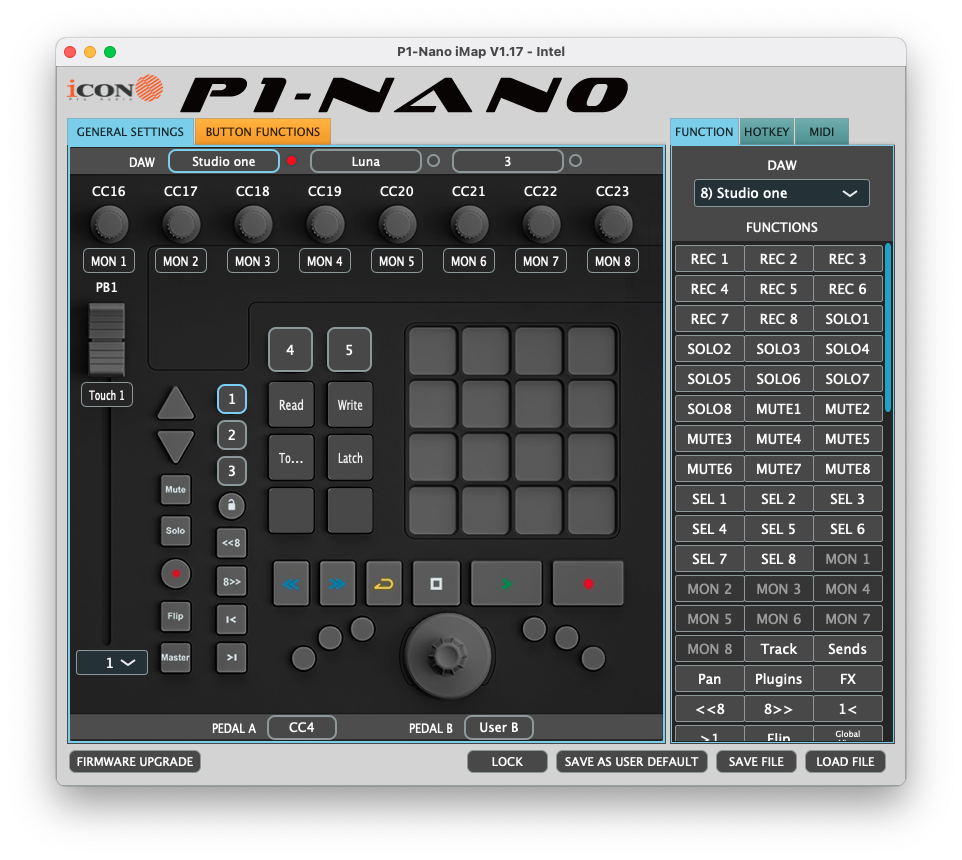The width and height of the screenshot is (962, 860).
Task: Click the Write automation button
Action: [350, 404]
